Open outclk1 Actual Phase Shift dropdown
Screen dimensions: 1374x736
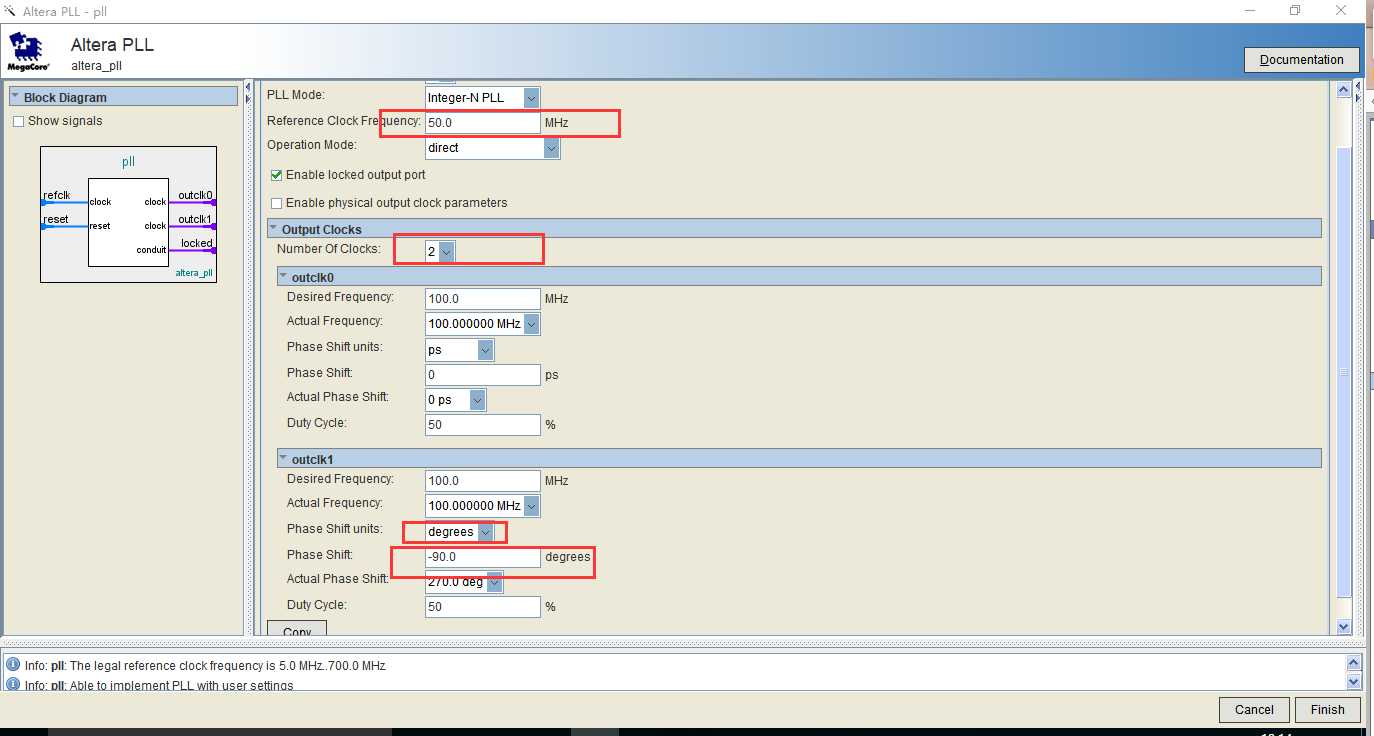tap(494, 582)
